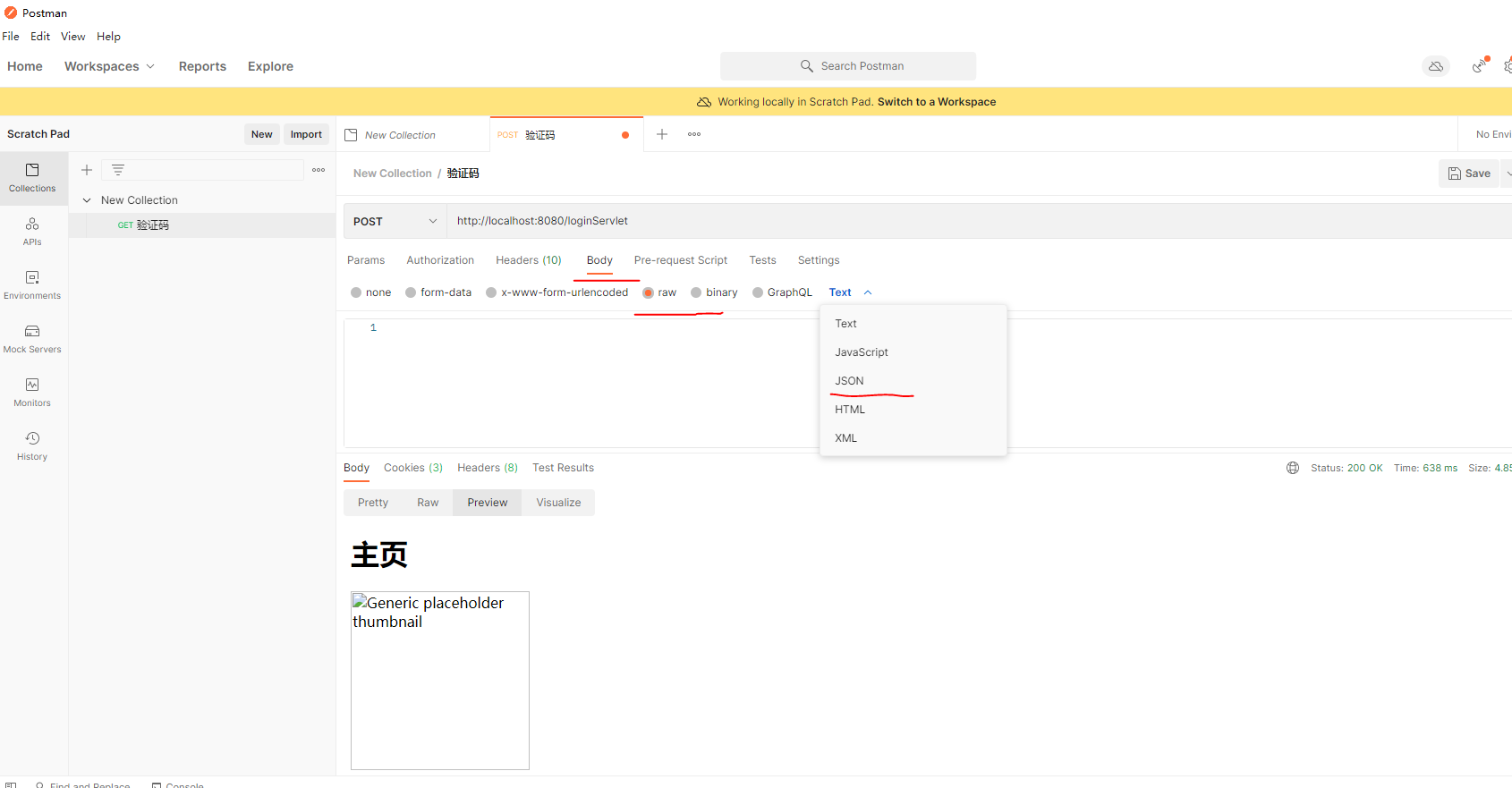Show the Visualize response view
The height and width of the screenshot is (788, 1512).
(x=558, y=503)
